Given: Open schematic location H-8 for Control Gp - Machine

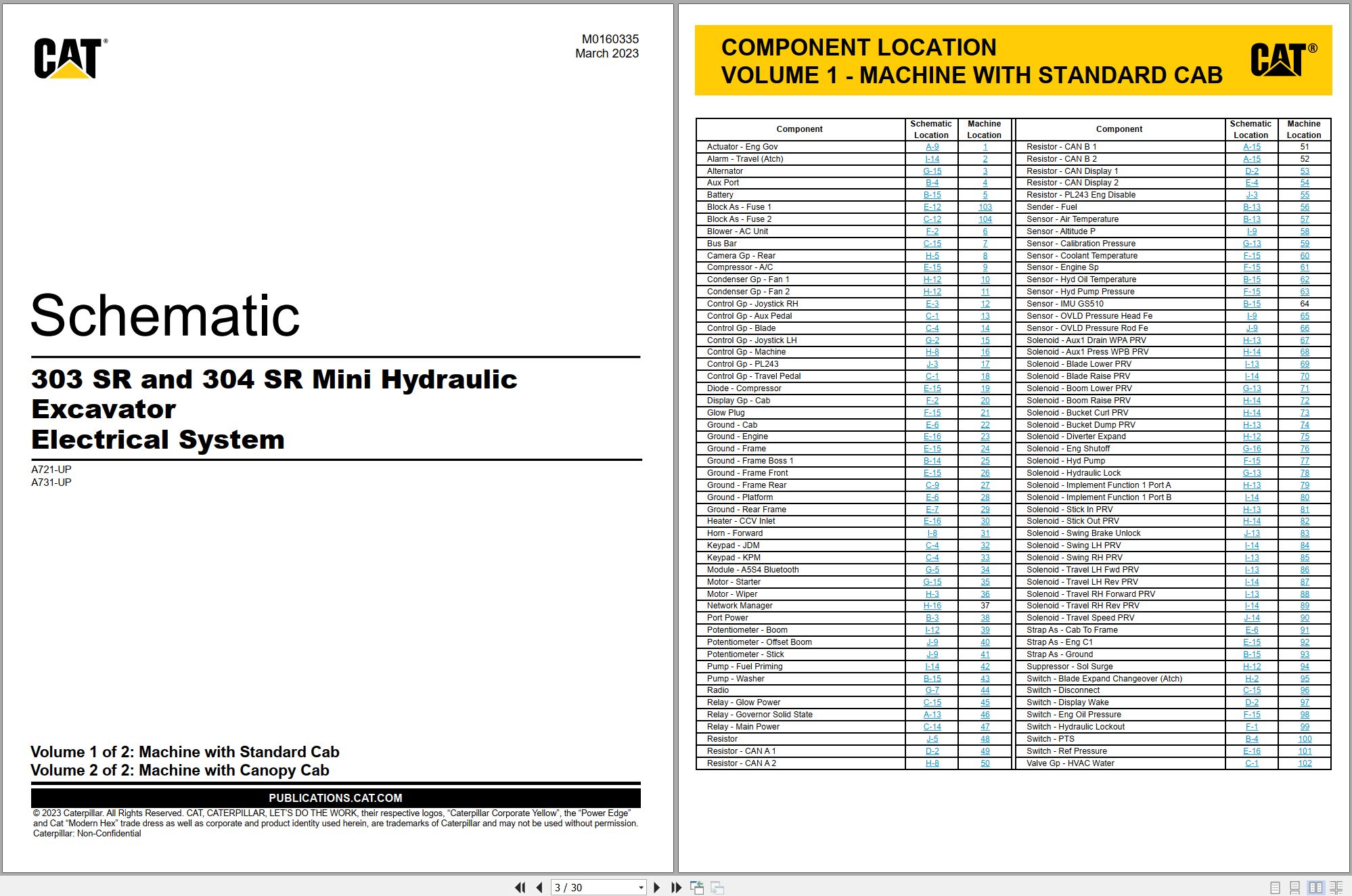Looking at the screenshot, I should coord(932,352).
